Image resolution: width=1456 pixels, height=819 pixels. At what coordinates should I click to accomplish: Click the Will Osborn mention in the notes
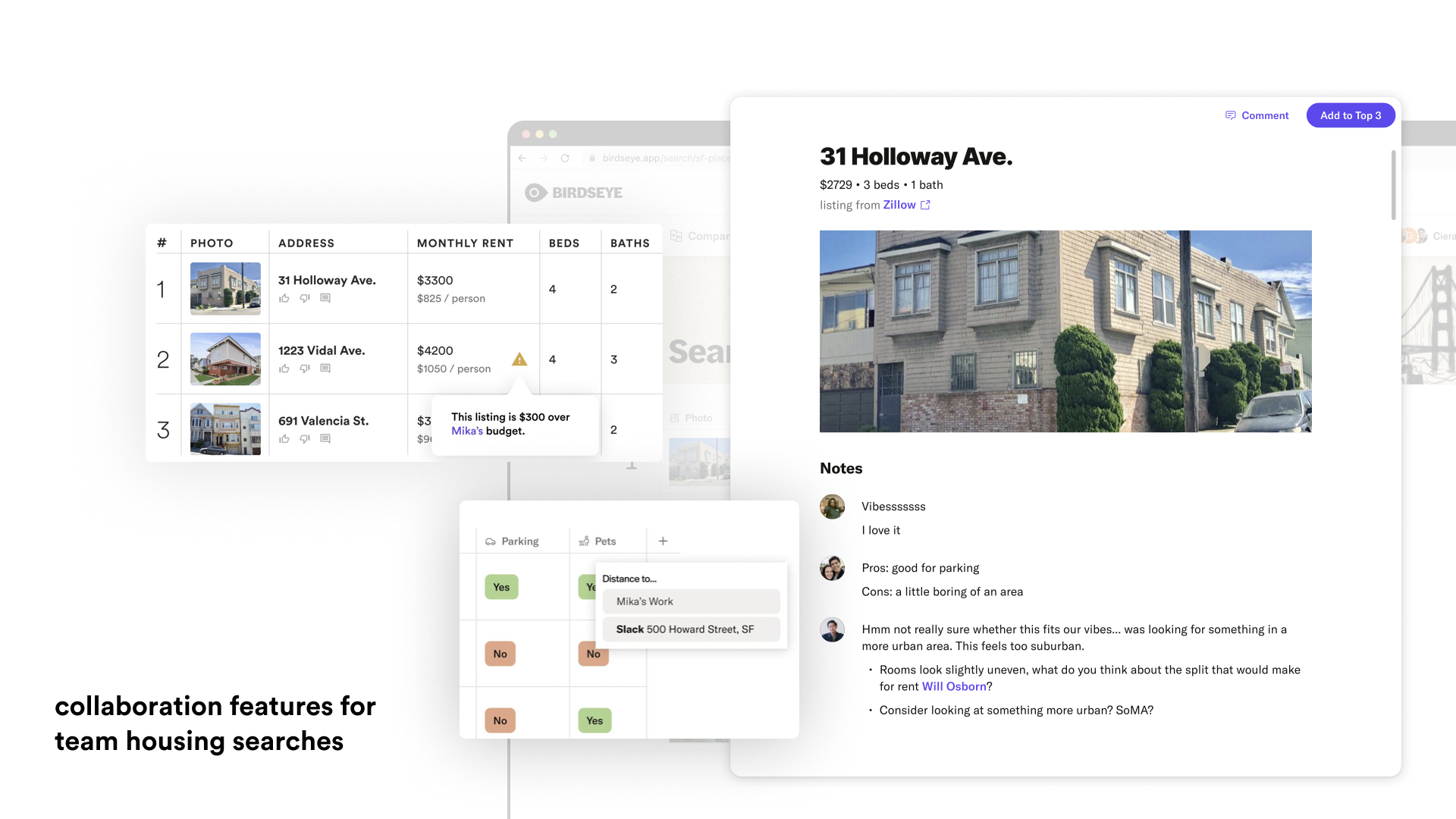(x=954, y=686)
